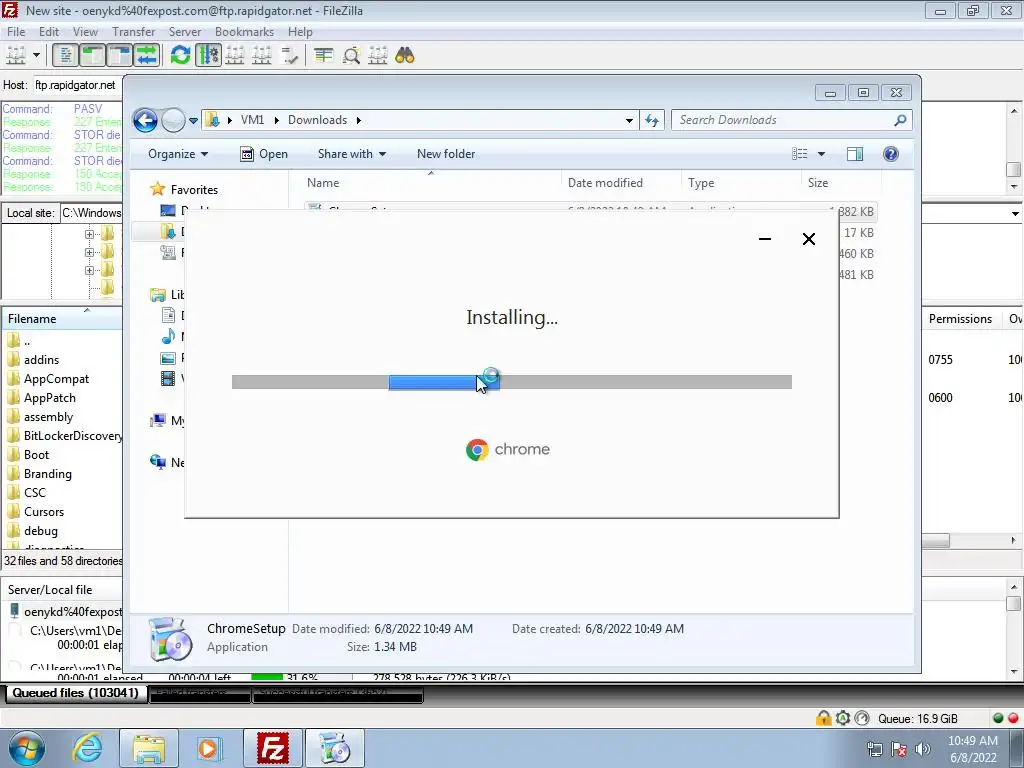Screen dimensions: 1024x768
Task: Search for files with the binoculars icon
Action: (x=405, y=56)
